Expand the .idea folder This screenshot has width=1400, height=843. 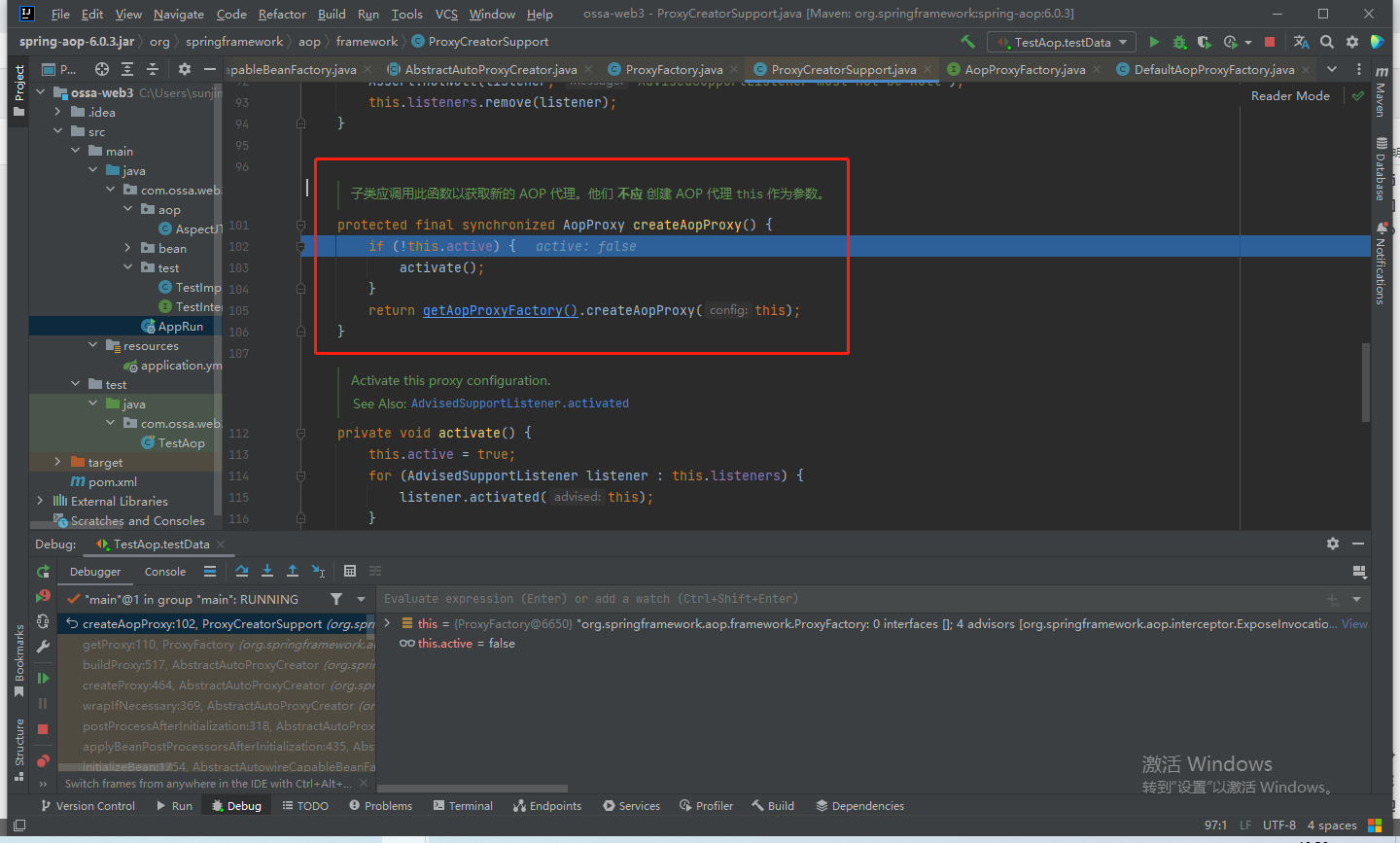[x=58, y=112]
